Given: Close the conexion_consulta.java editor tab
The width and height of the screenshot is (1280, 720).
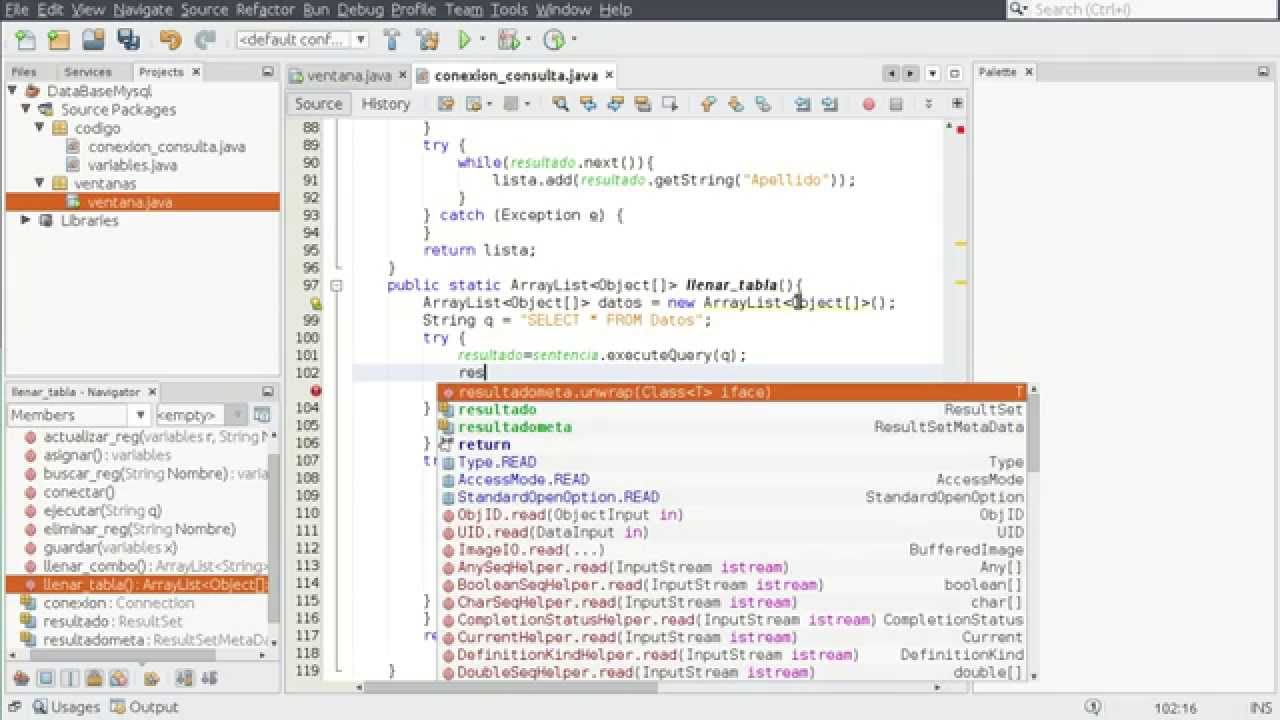Looking at the screenshot, I should (608, 75).
